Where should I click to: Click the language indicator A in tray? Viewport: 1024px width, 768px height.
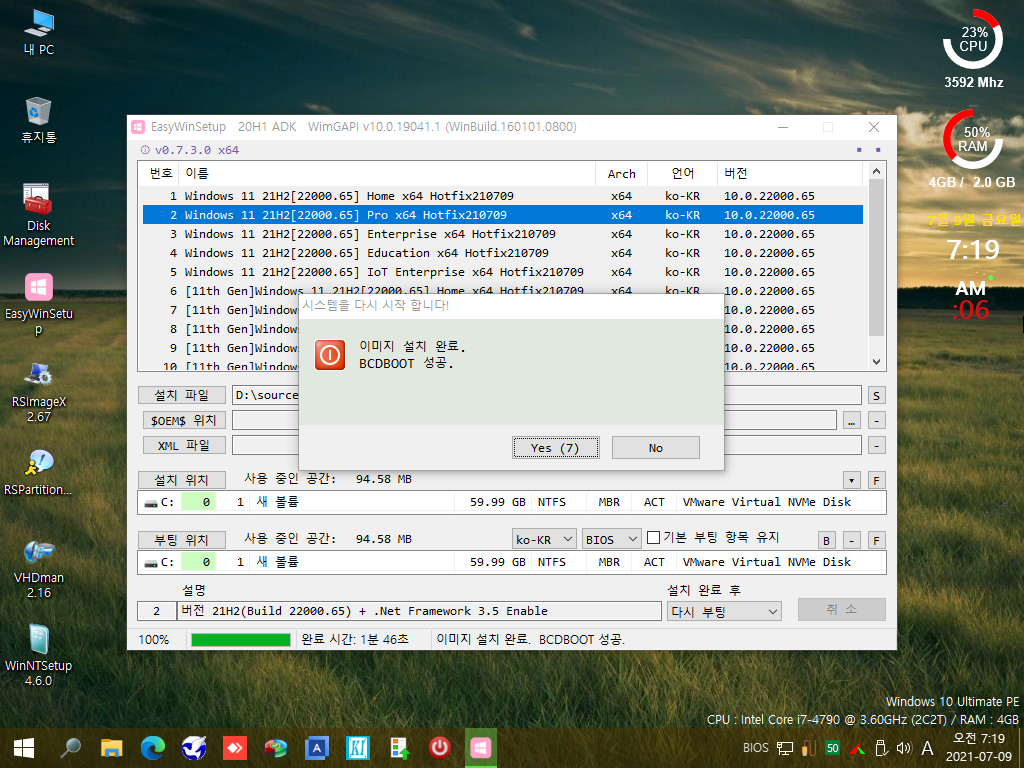coord(927,748)
